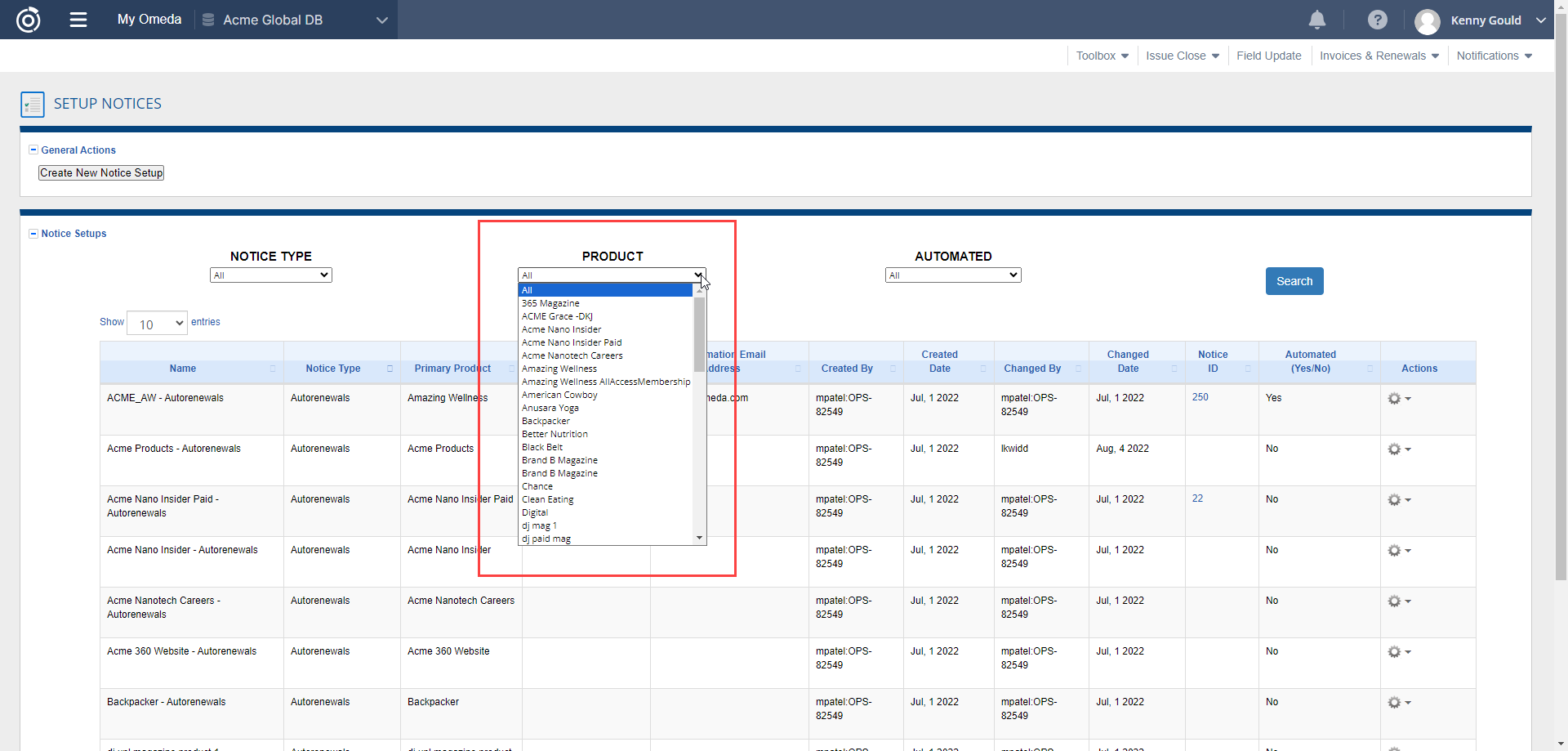Collapse the General Actions section
Screen dimensions: 1568x751
pos(33,150)
